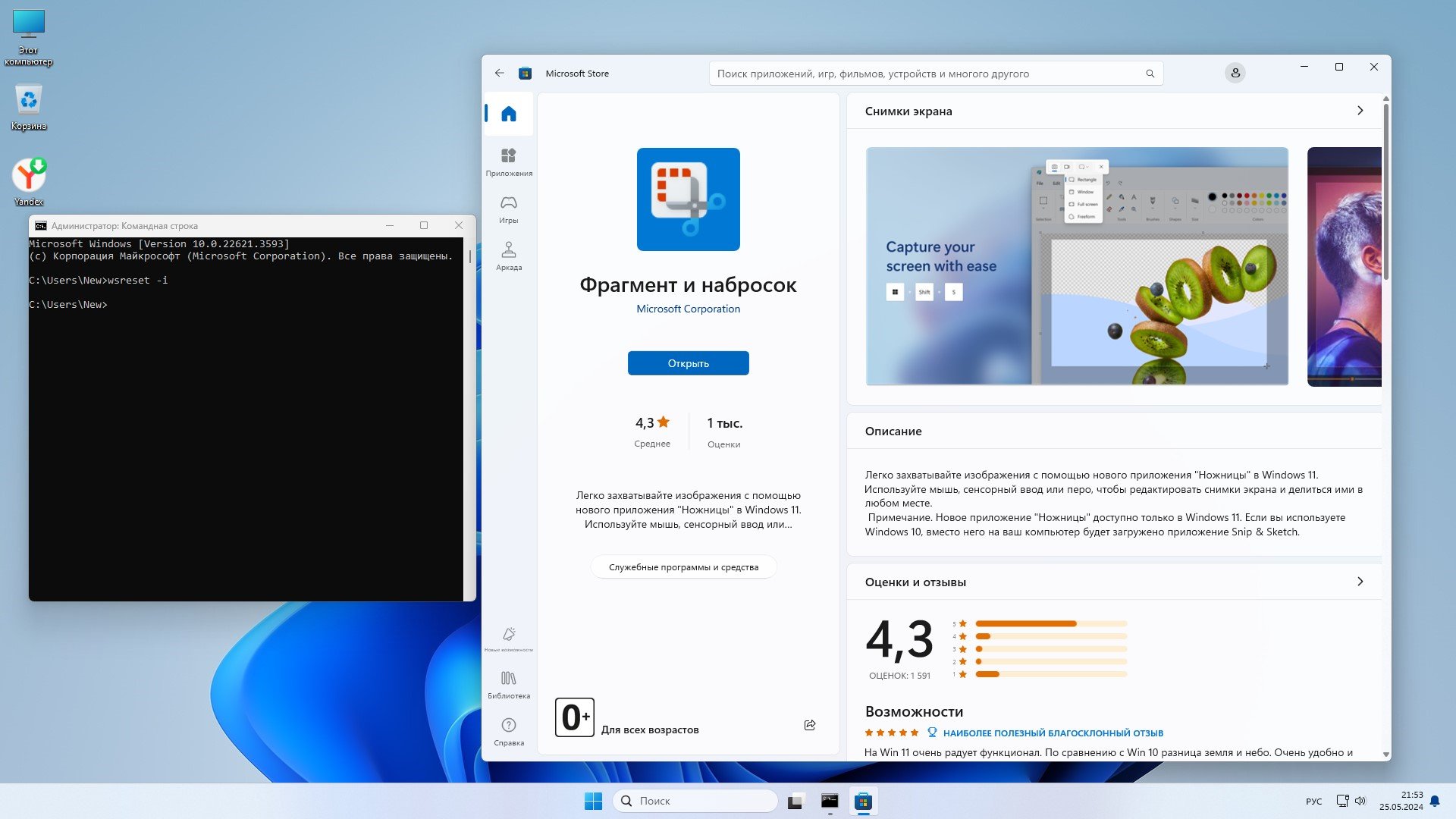Click the share icon beside age rating
The height and width of the screenshot is (819, 1456).
coord(809,725)
